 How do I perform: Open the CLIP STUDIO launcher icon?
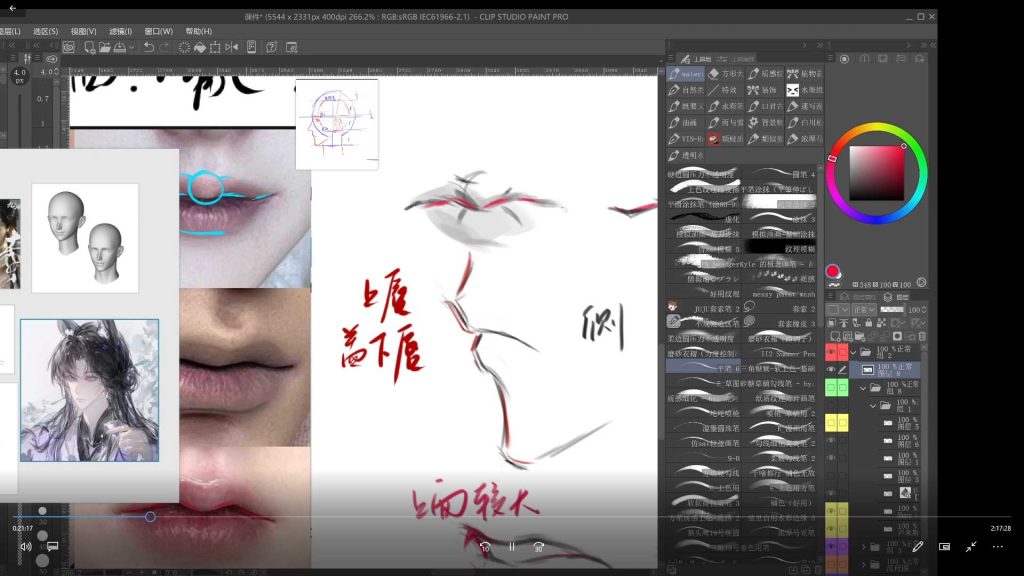point(69,47)
